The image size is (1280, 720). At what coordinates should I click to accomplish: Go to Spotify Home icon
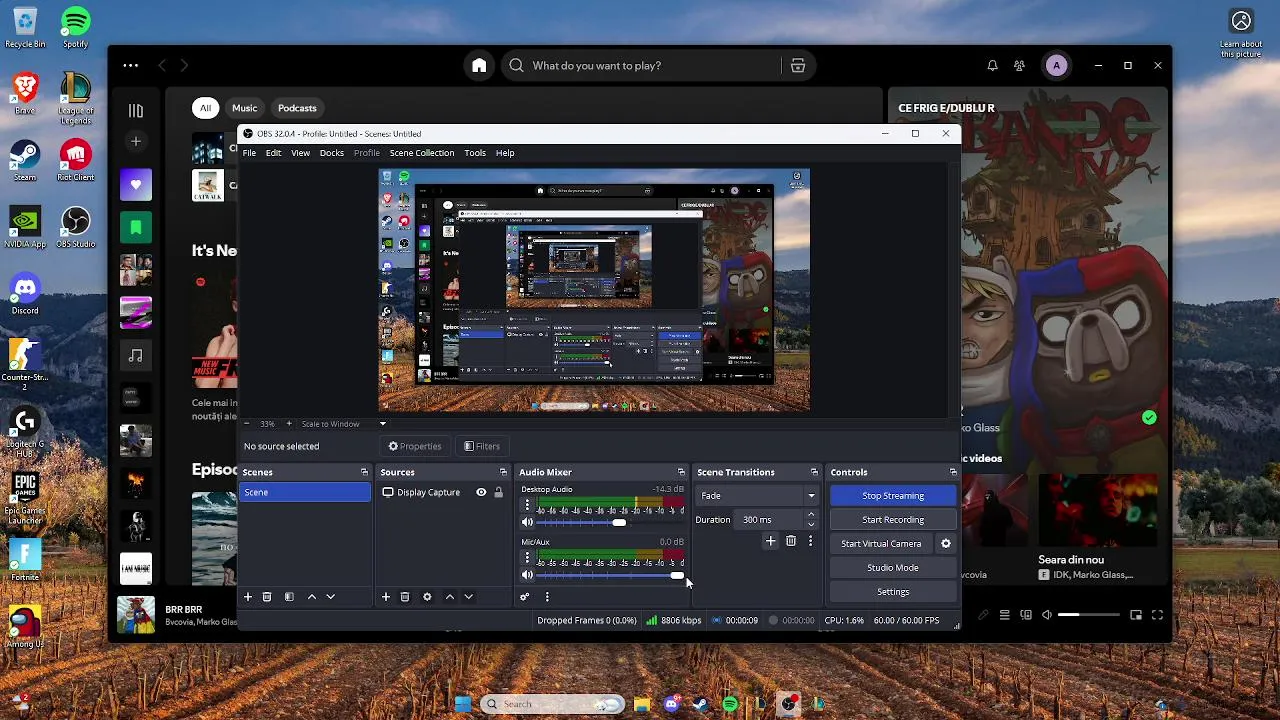pos(479,66)
